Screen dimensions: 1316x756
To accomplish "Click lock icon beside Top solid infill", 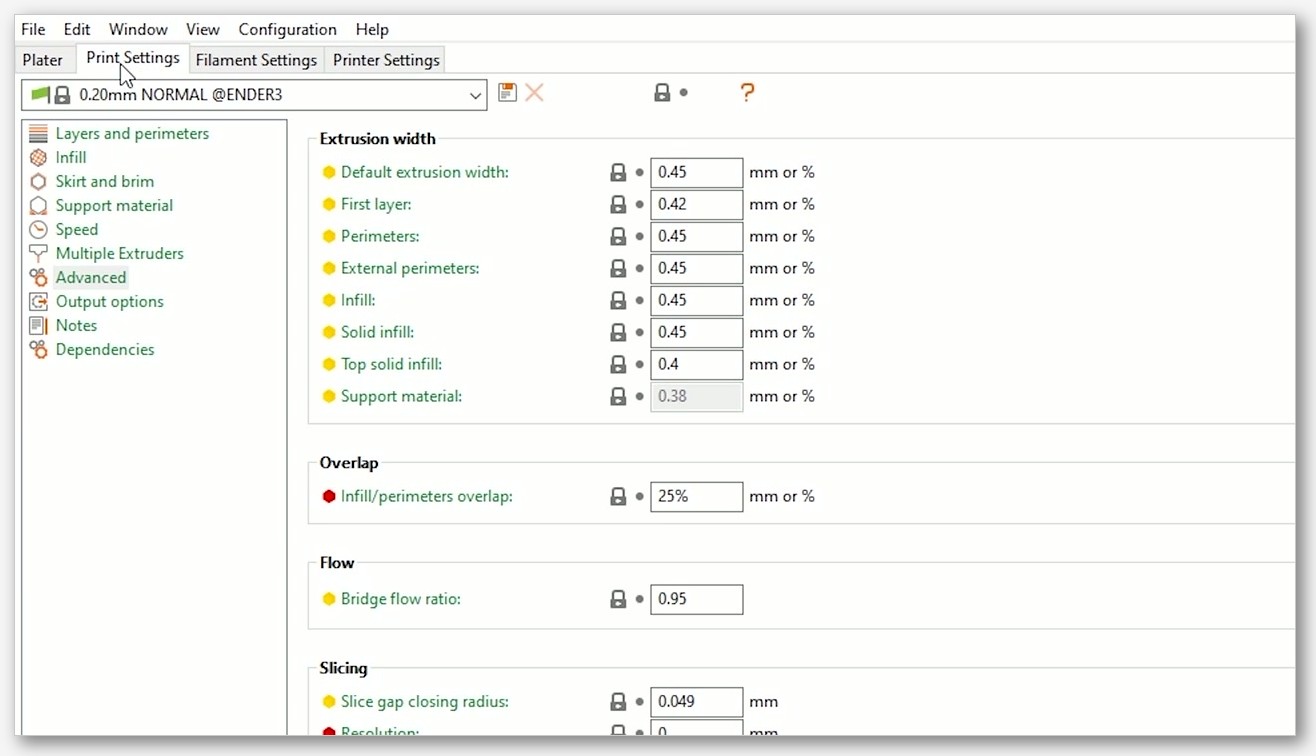I will 618,365.
